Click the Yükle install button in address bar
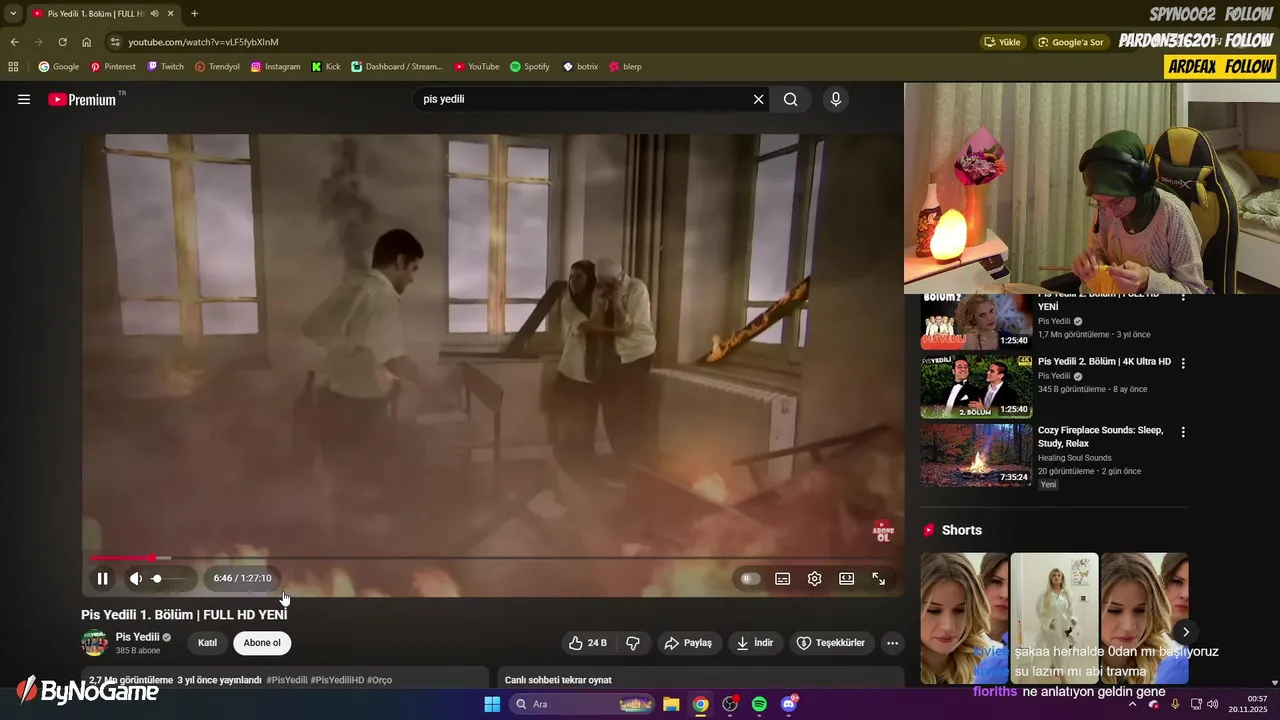The width and height of the screenshot is (1280, 720). point(1002,42)
